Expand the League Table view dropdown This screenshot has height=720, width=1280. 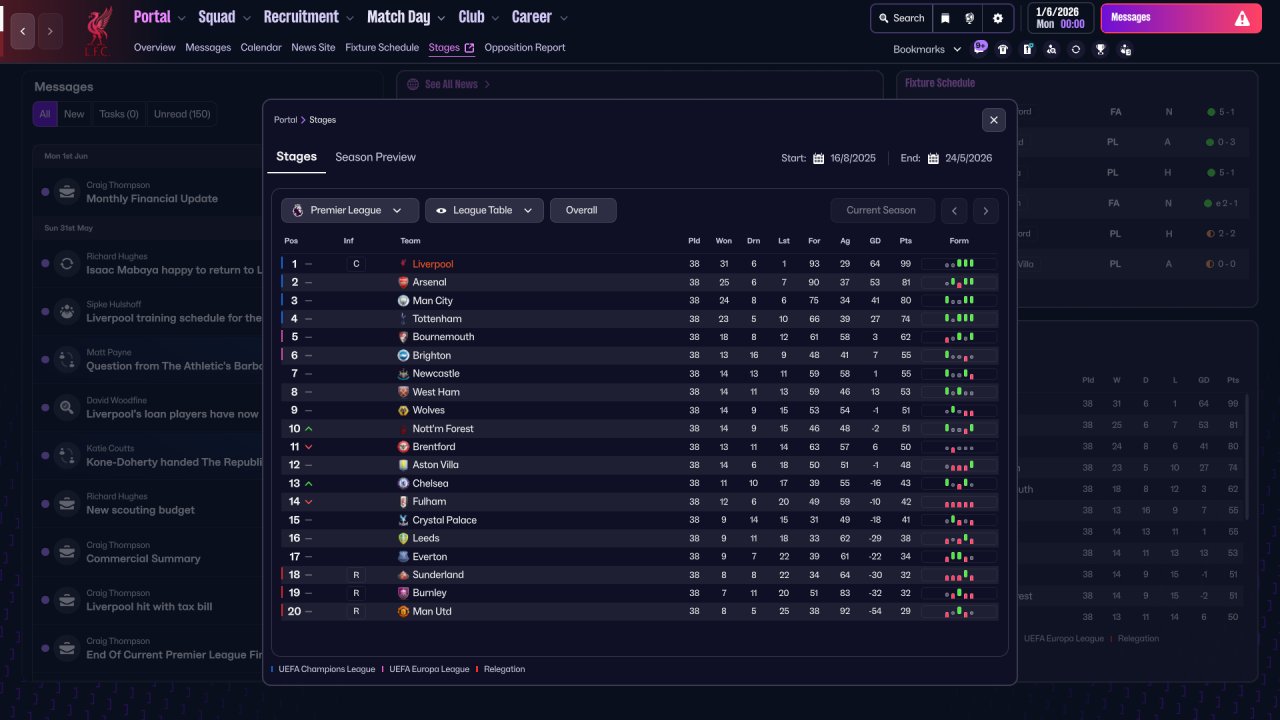click(485, 210)
